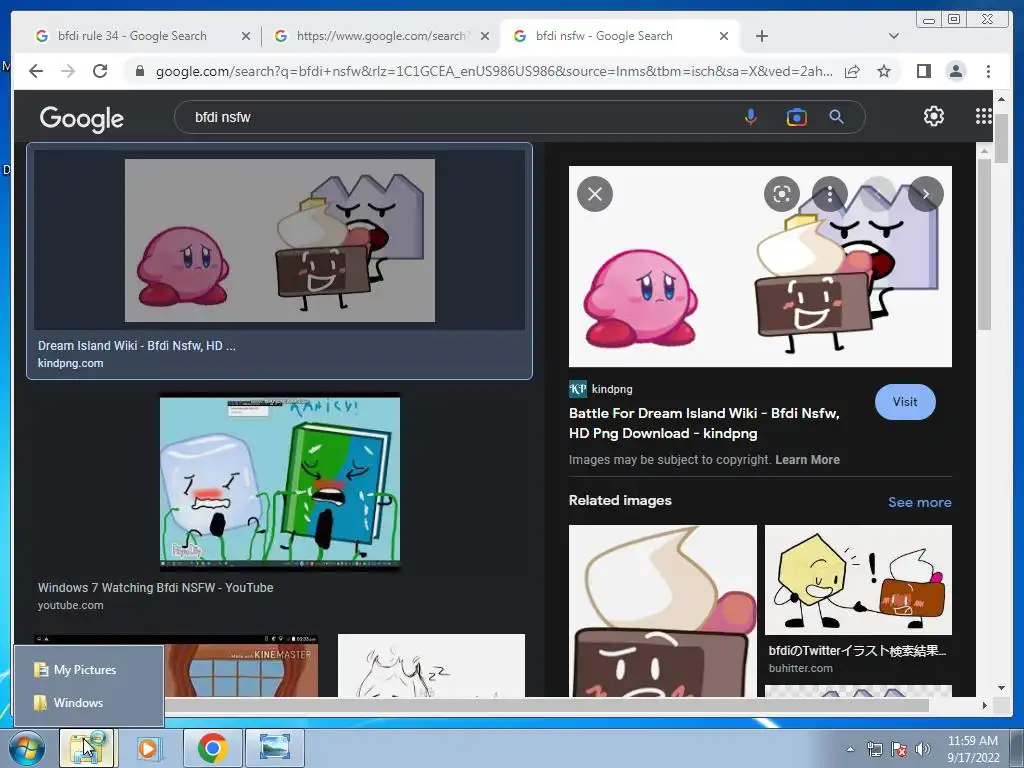
Task: Open the Chrome side panel
Action: click(x=923, y=71)
